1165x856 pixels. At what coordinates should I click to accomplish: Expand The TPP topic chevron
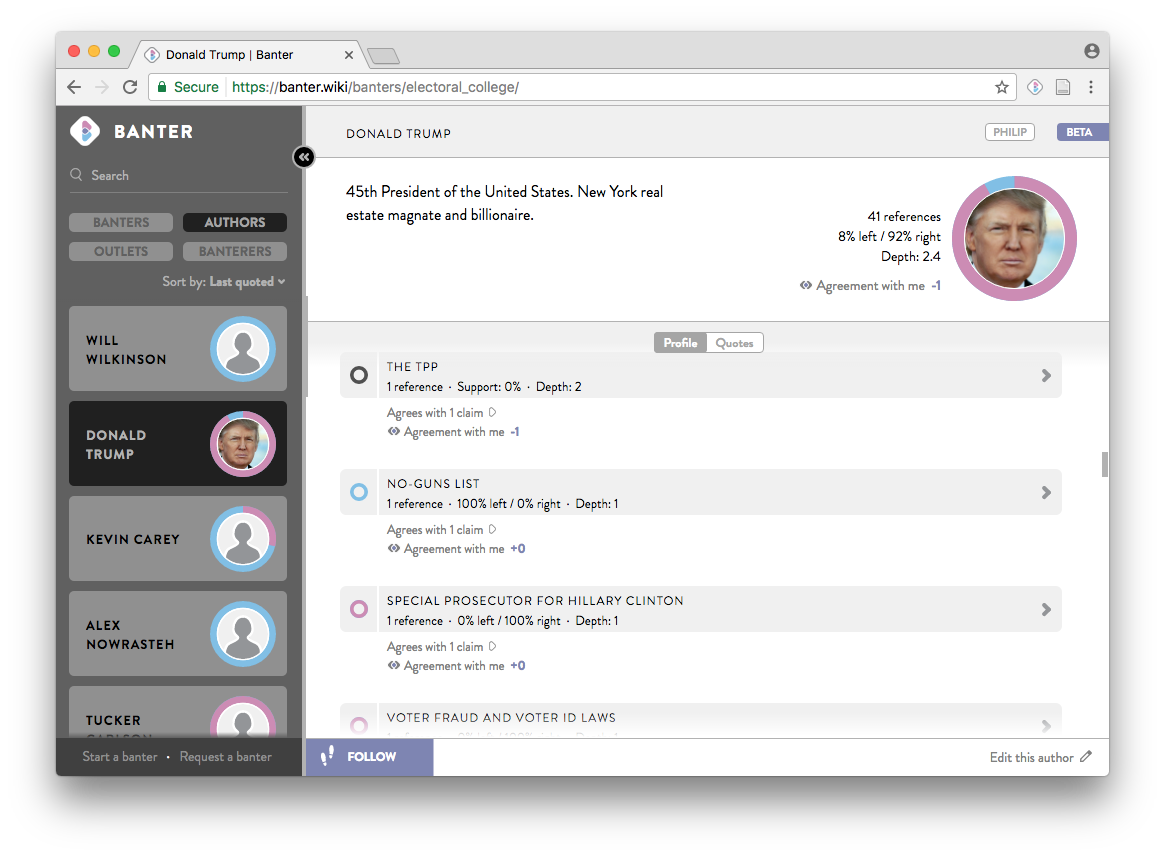point(1046,375)
